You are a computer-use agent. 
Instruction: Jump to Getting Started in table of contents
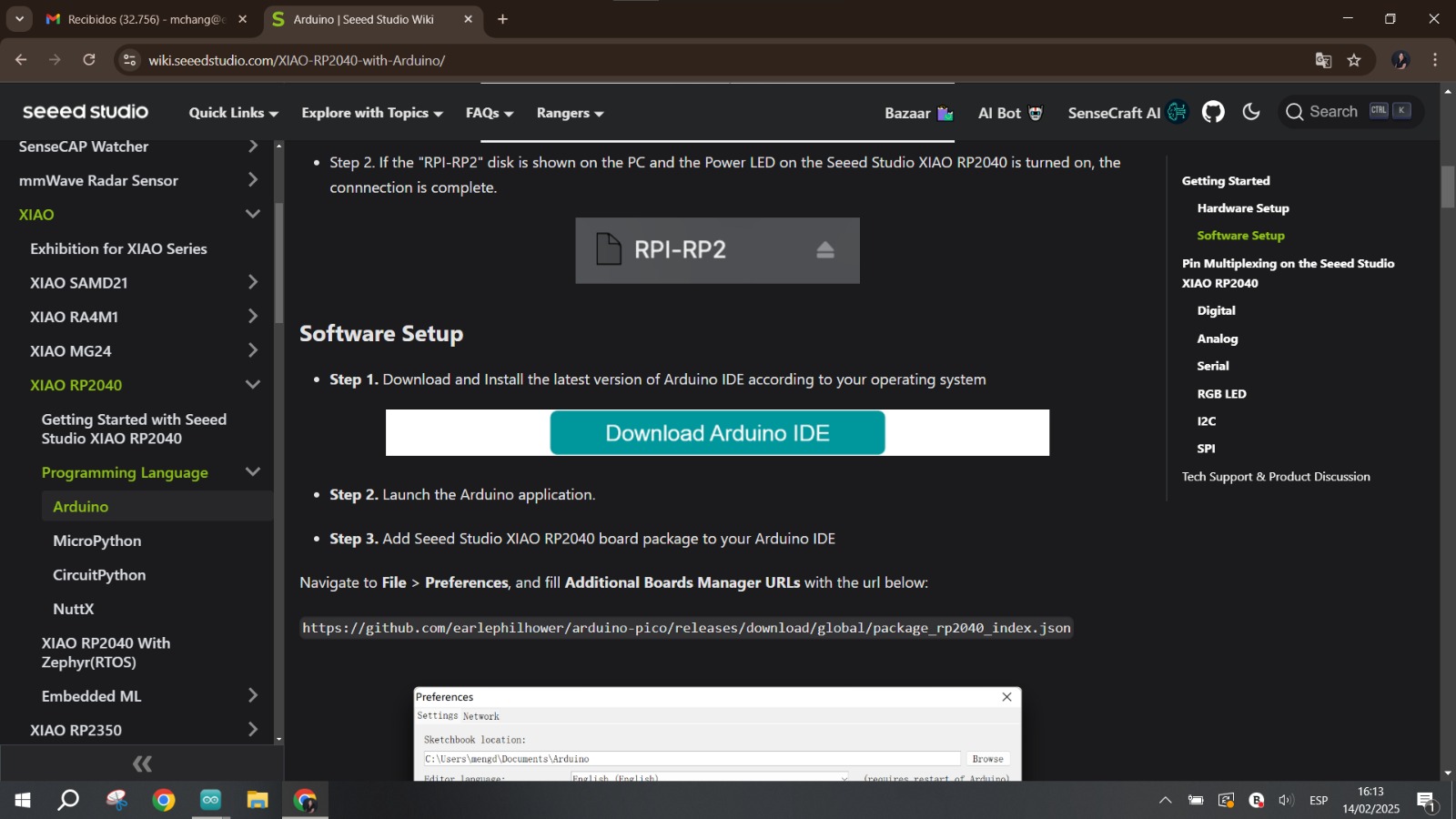[x=1226, y=181]
